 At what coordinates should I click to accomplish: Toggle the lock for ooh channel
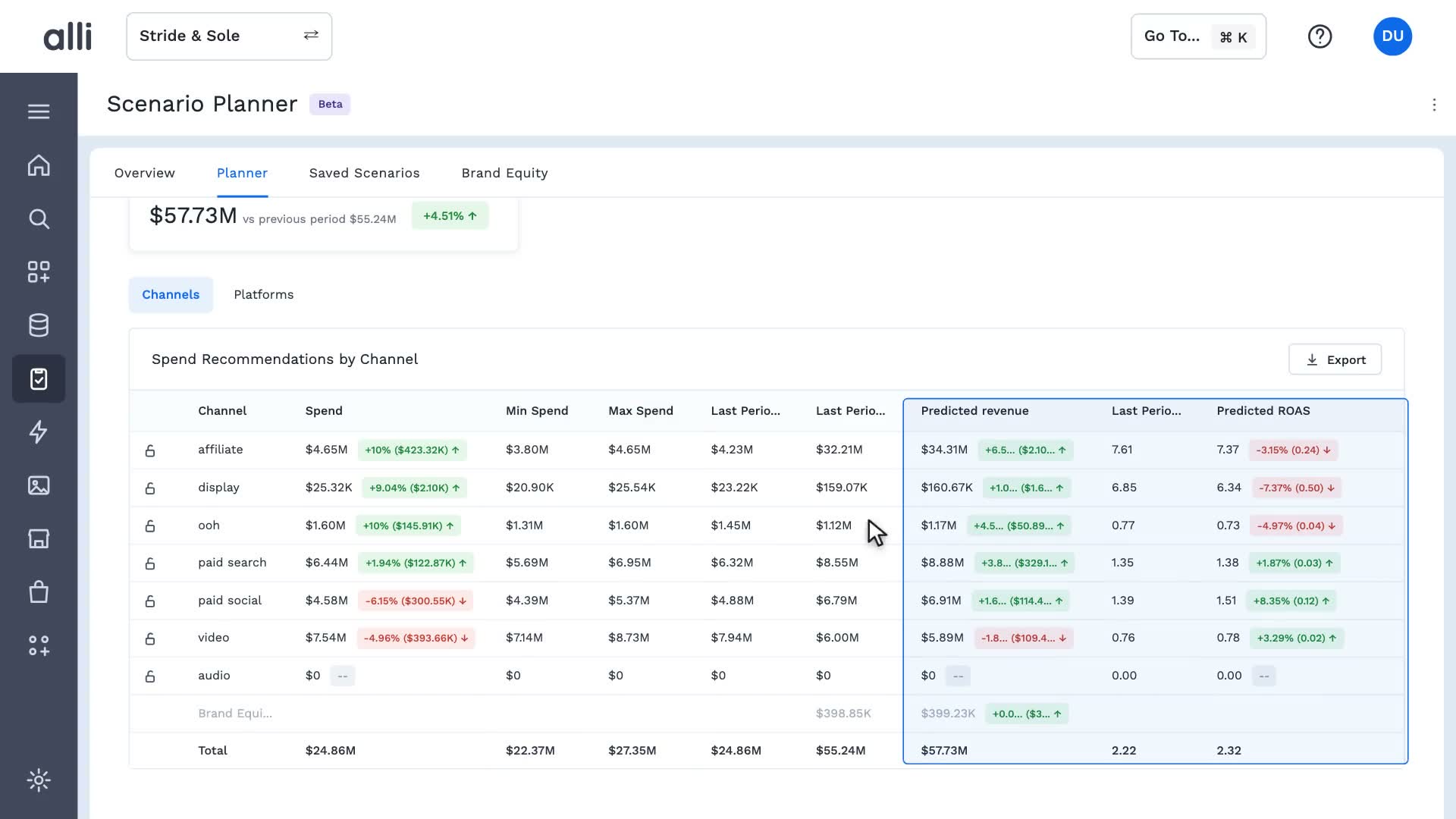[150, 526]
